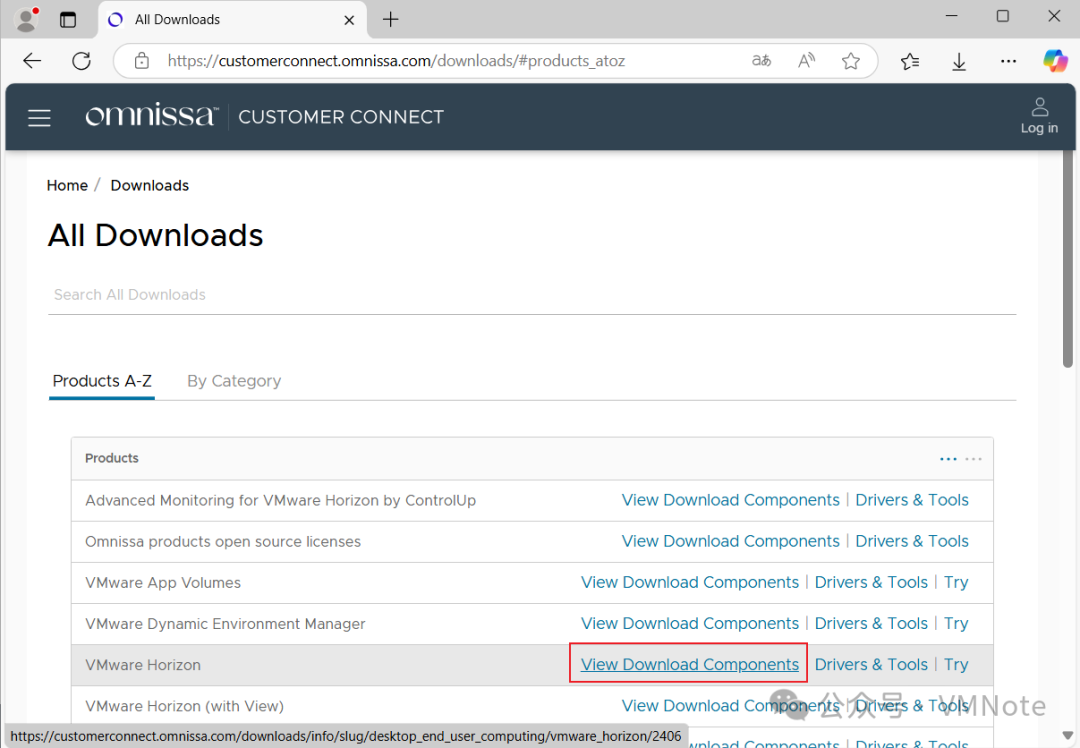
Task: Open Drivers & Tools for open source licenses
Action: (x=911, y=541)
